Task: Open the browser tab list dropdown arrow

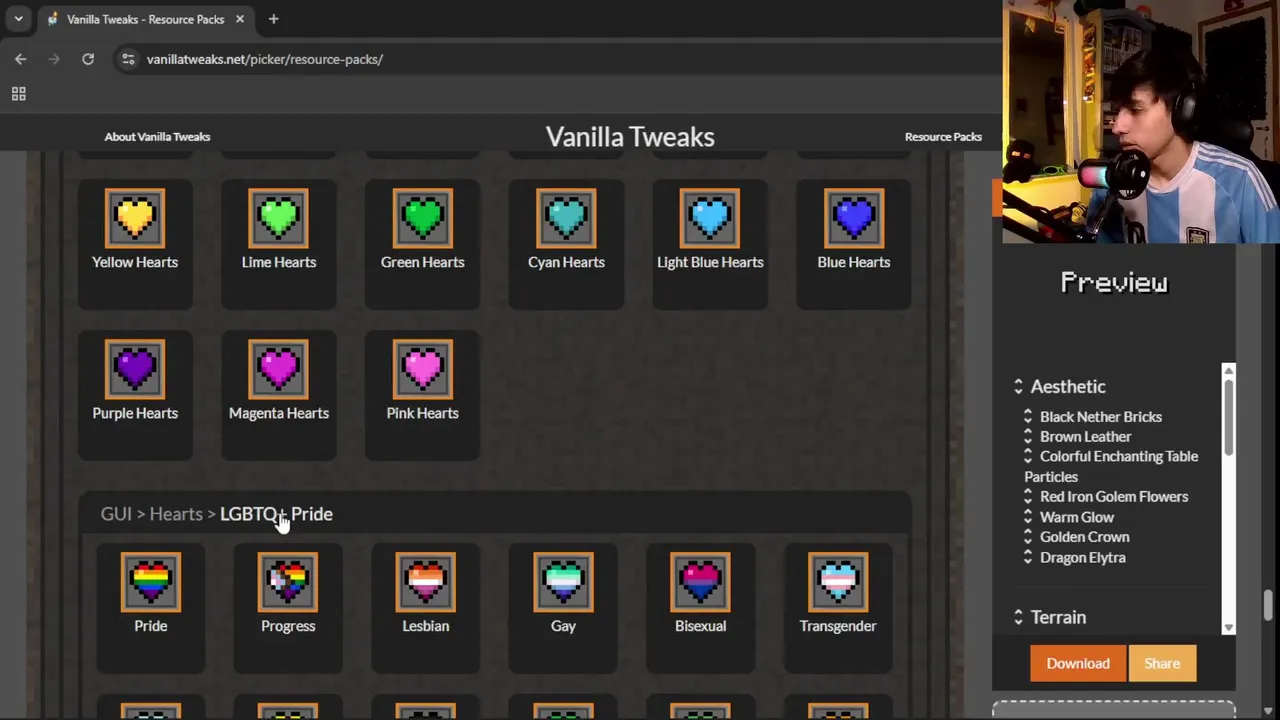Action: pyautogui.click(x=18, y=19)
